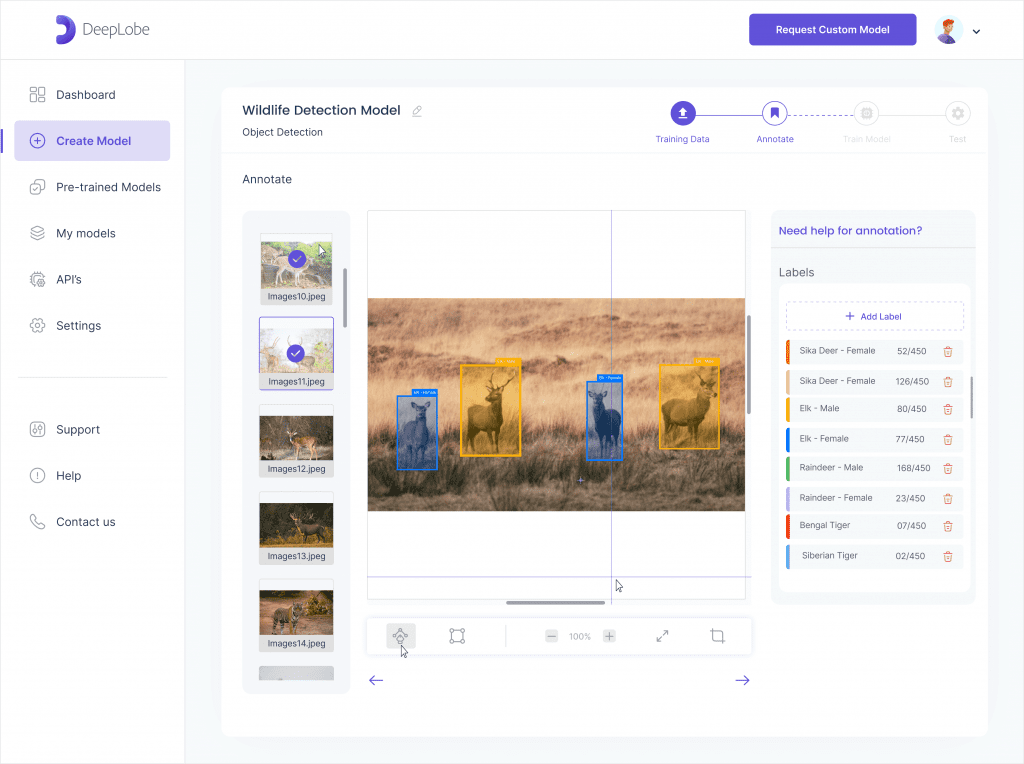The width and height of the screenshot is (1024, 764).
Task: Select label Sika Deer - Female 52/450
Action: pyautogui.click(x=874, y=351)
